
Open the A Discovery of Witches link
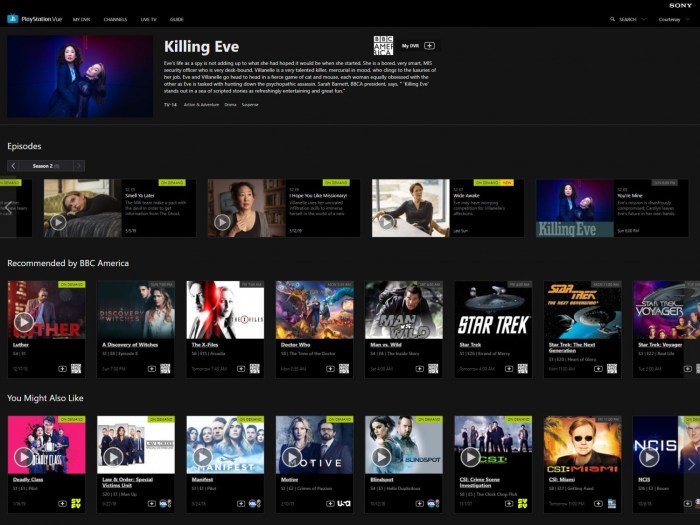130,345
